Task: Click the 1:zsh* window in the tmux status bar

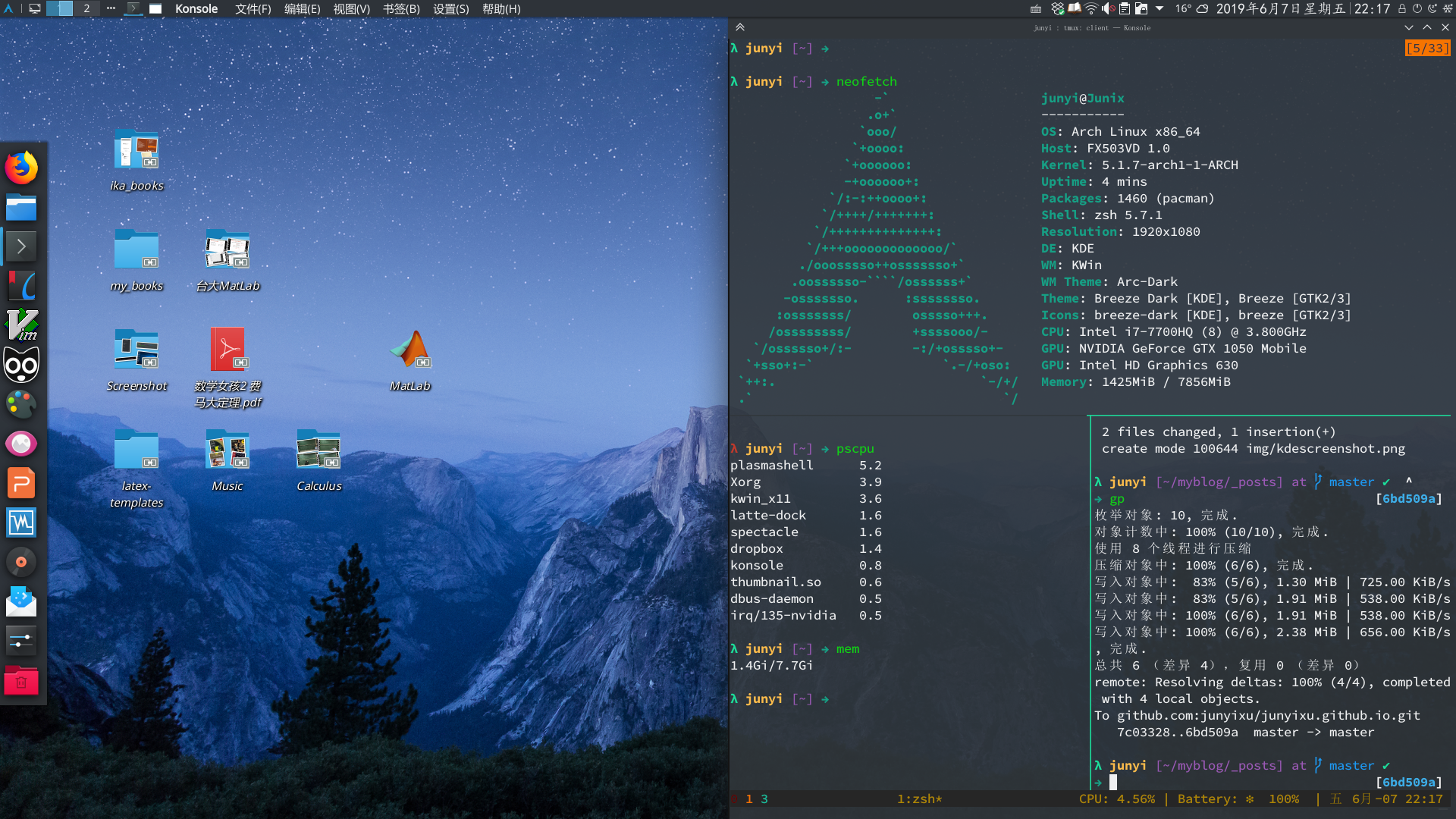Action: pos(919,799)
